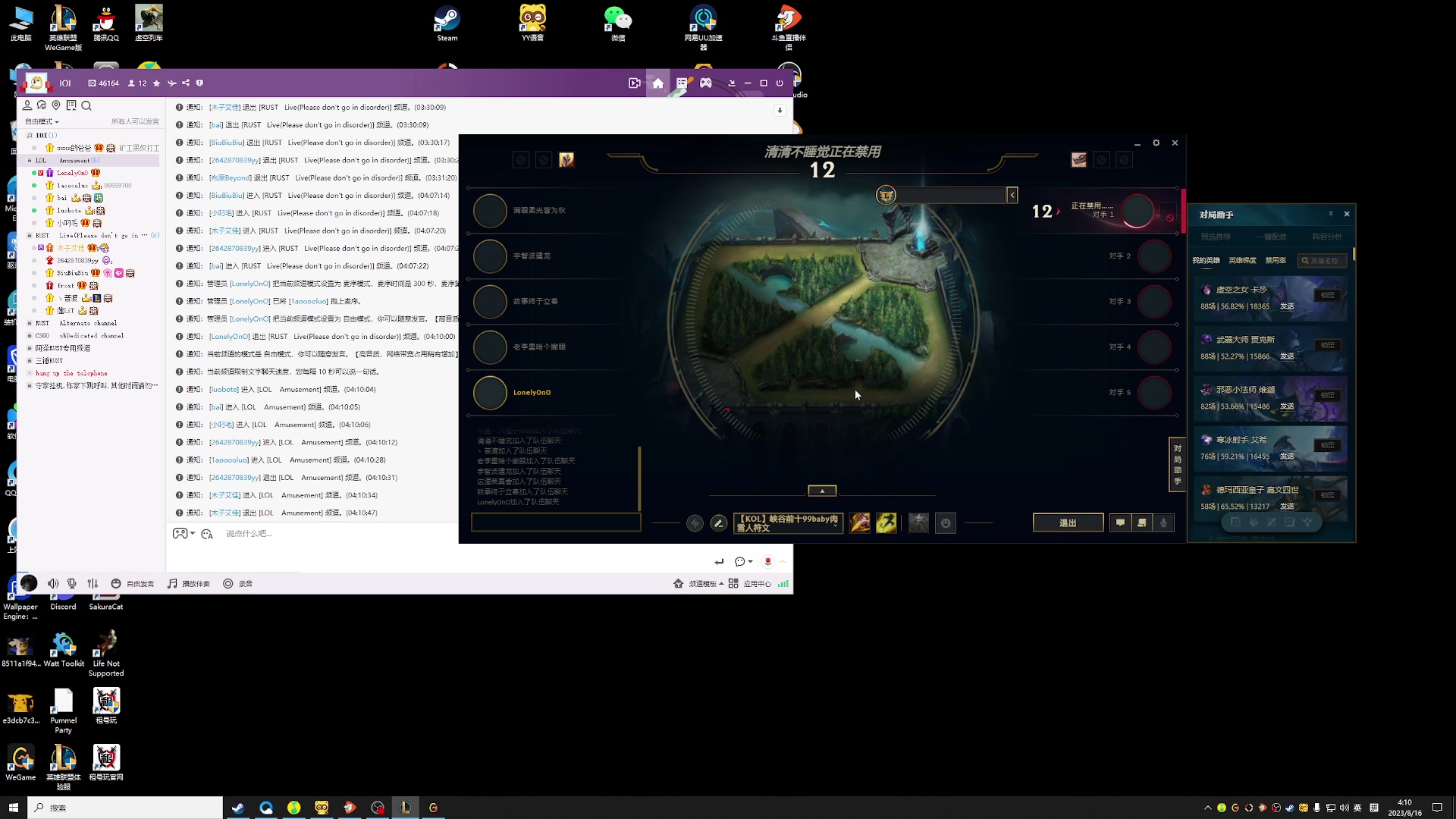The width and height of the screenshot is (1456, 819).
Task: Click the location pin icon above channel list
Action: [x=56, y=105]
